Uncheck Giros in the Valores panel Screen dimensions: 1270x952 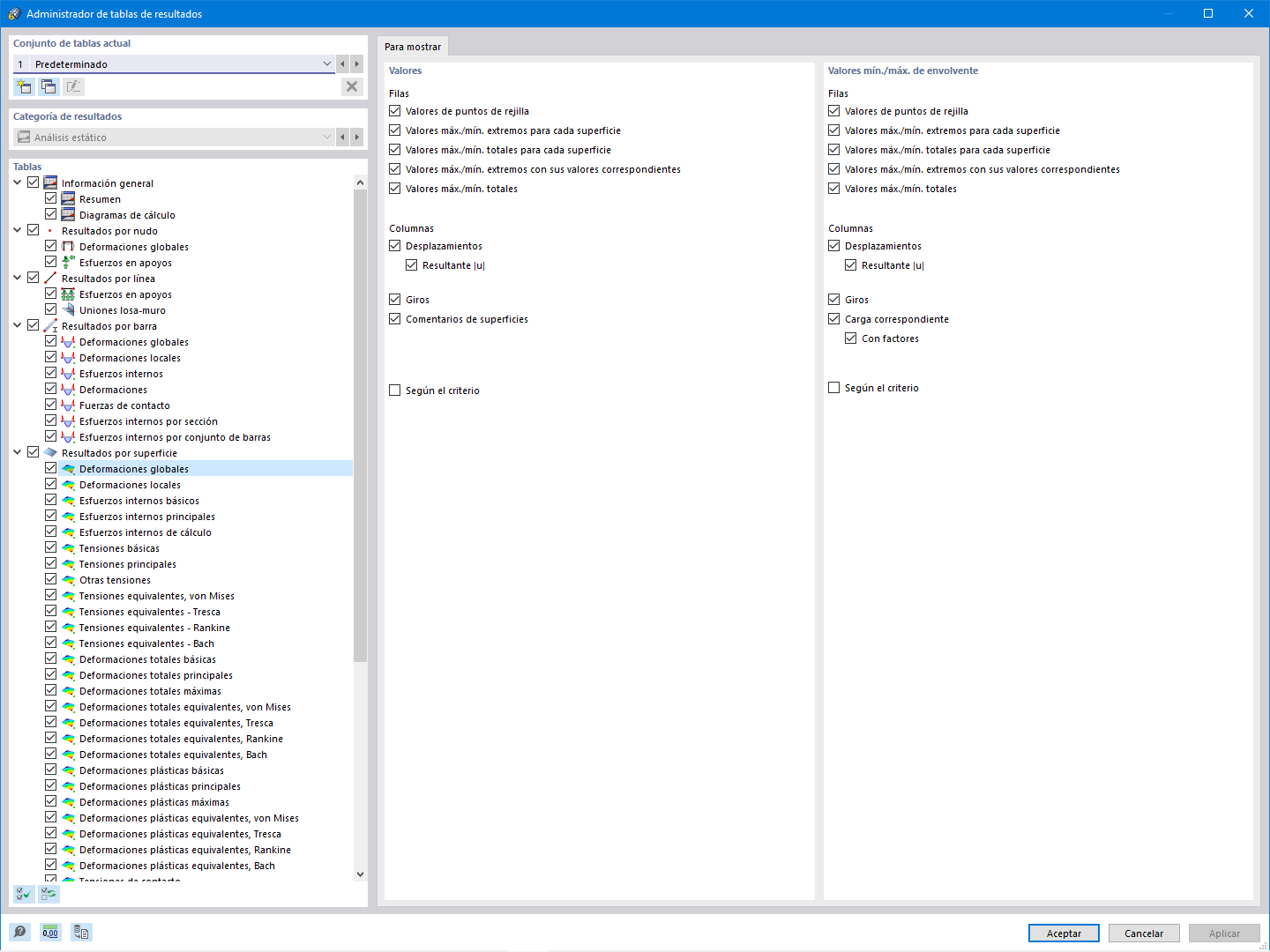coord(395,300)
